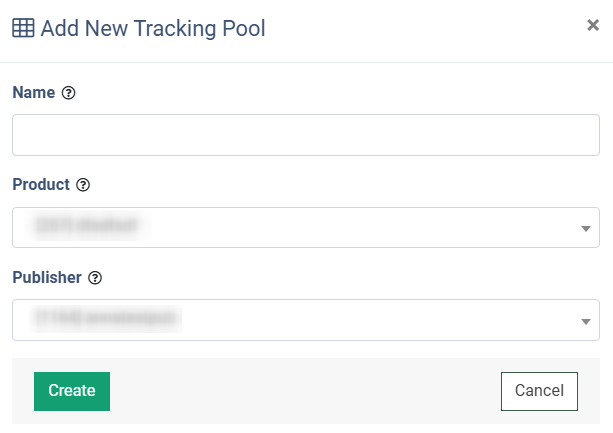
Task: Cancel adding the tracking pool
Action: click(539, 391)
